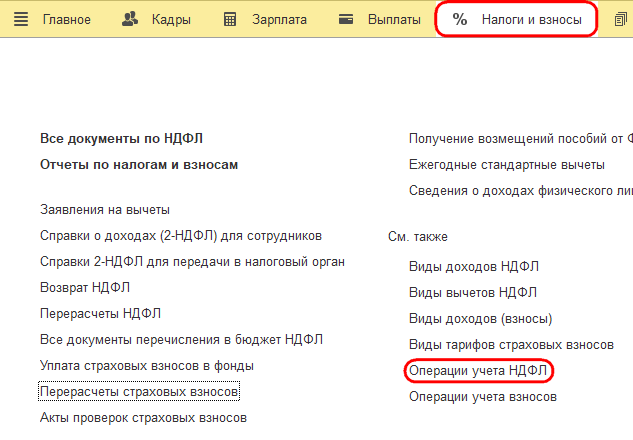Open Перерасчеты страховых взносов

(x=139, y=392)
